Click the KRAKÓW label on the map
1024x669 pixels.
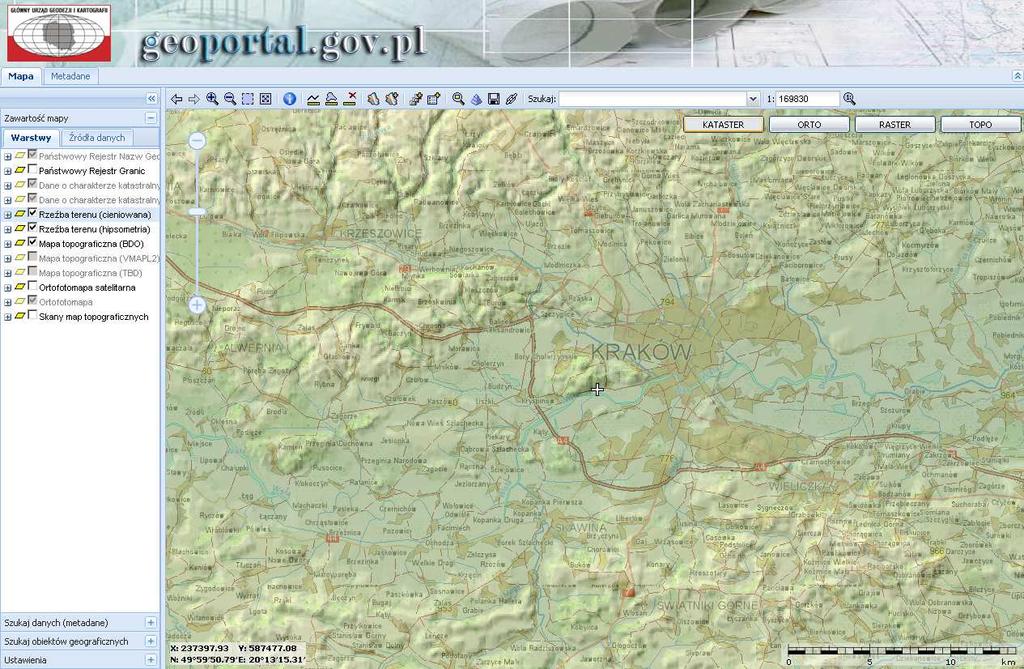tap(641, 352)
